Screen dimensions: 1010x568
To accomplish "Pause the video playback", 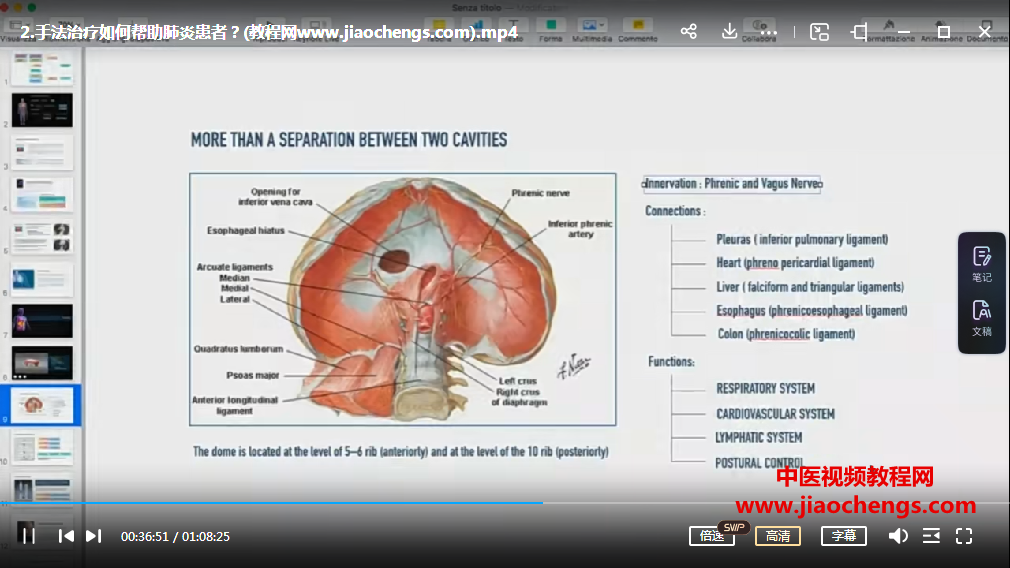I will [28, 536].
